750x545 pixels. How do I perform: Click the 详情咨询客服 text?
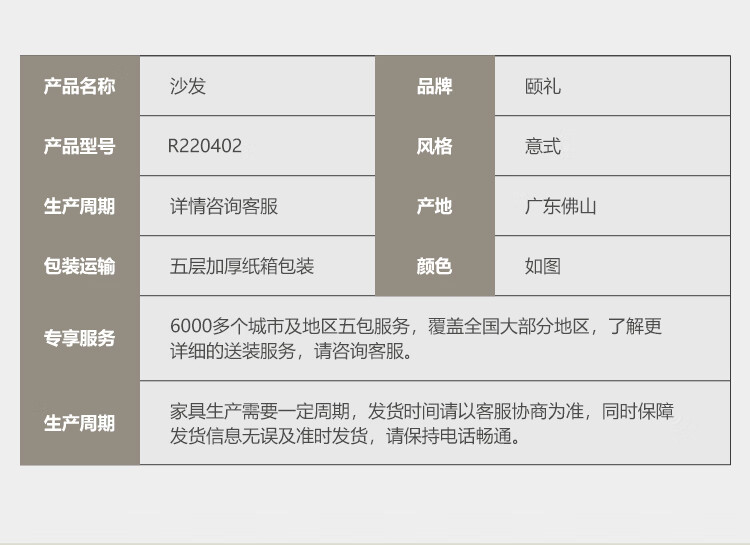(x=224, y=207)
